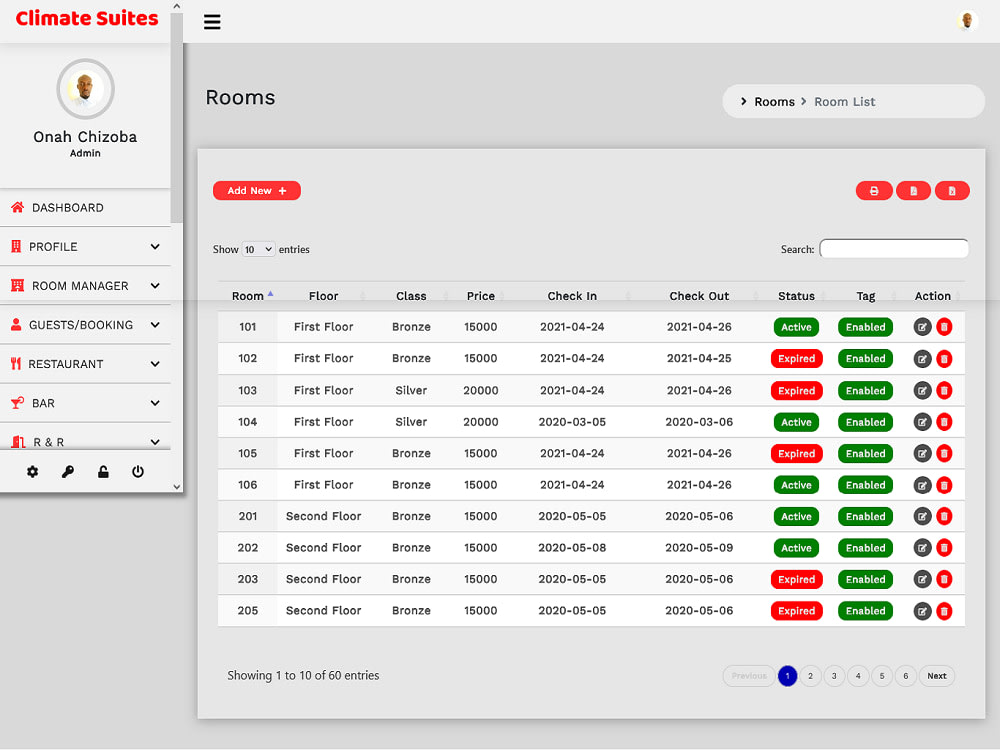The height and width of the screenshot is (750, 1000).
Task: Click the power logout icon
Action: tap(138, 471)
